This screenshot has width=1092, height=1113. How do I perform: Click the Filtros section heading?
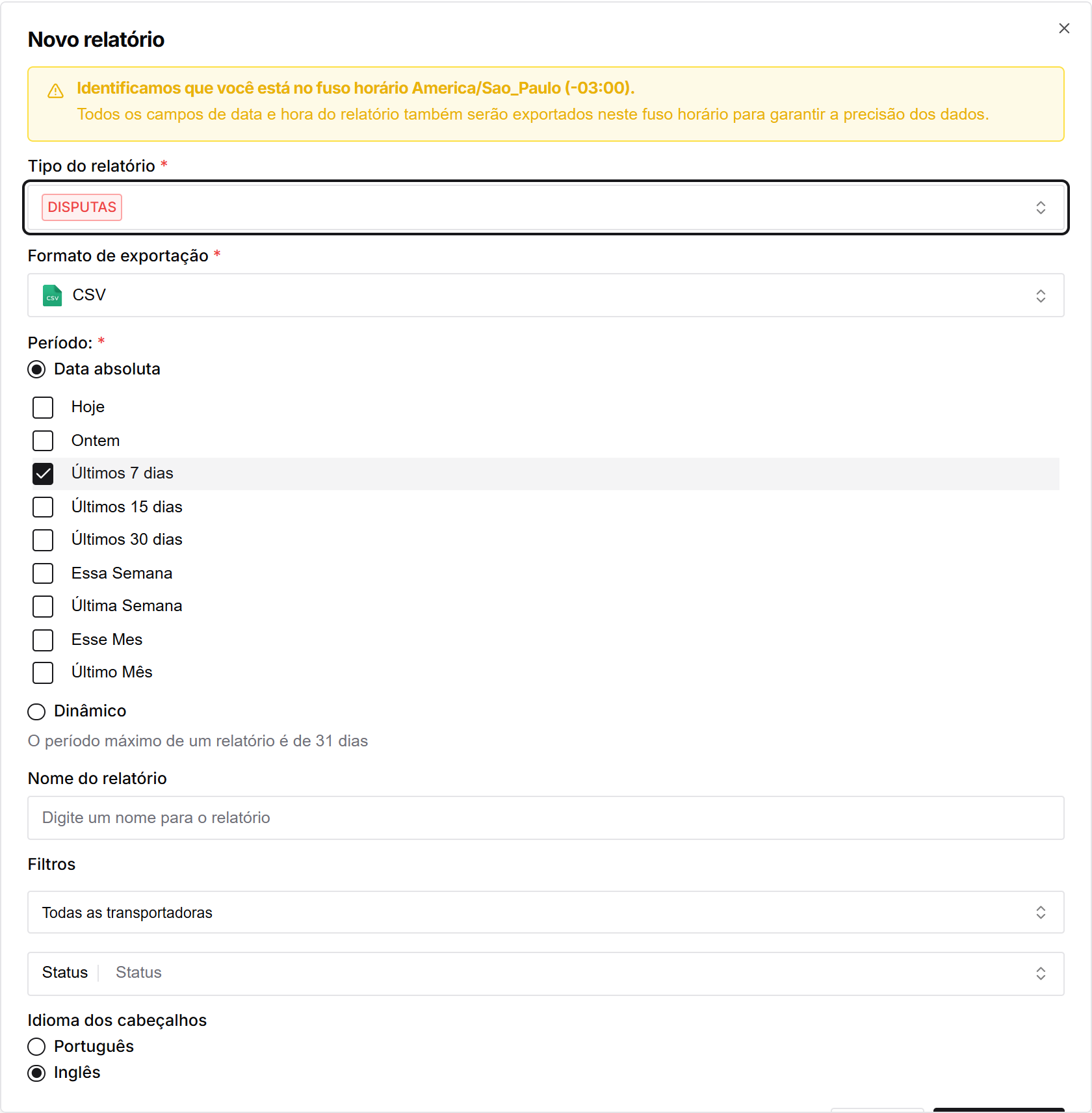(51, 864)
